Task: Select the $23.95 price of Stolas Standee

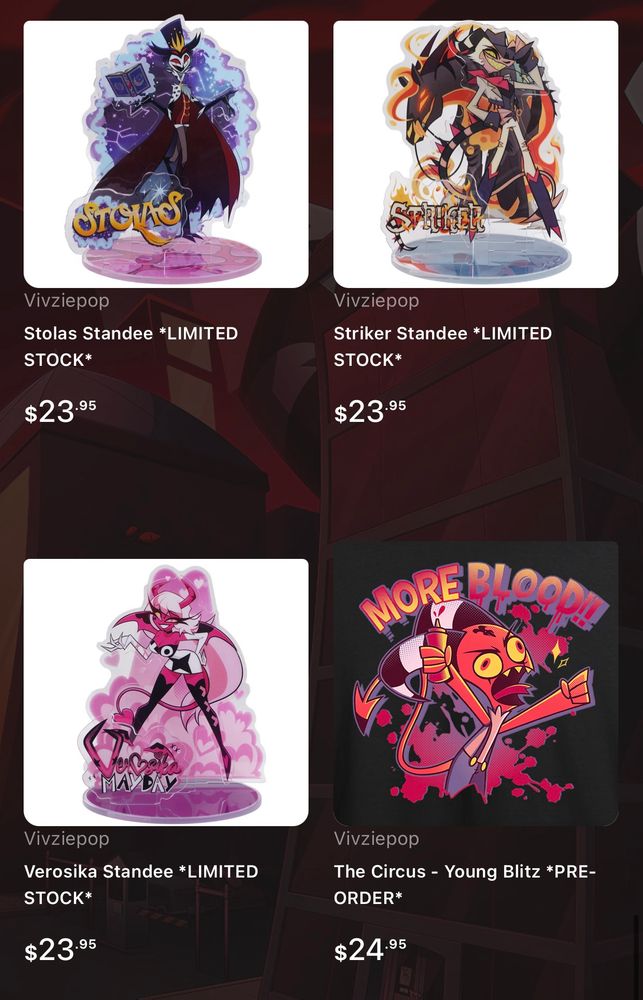Action: click(x=61, y=411)
